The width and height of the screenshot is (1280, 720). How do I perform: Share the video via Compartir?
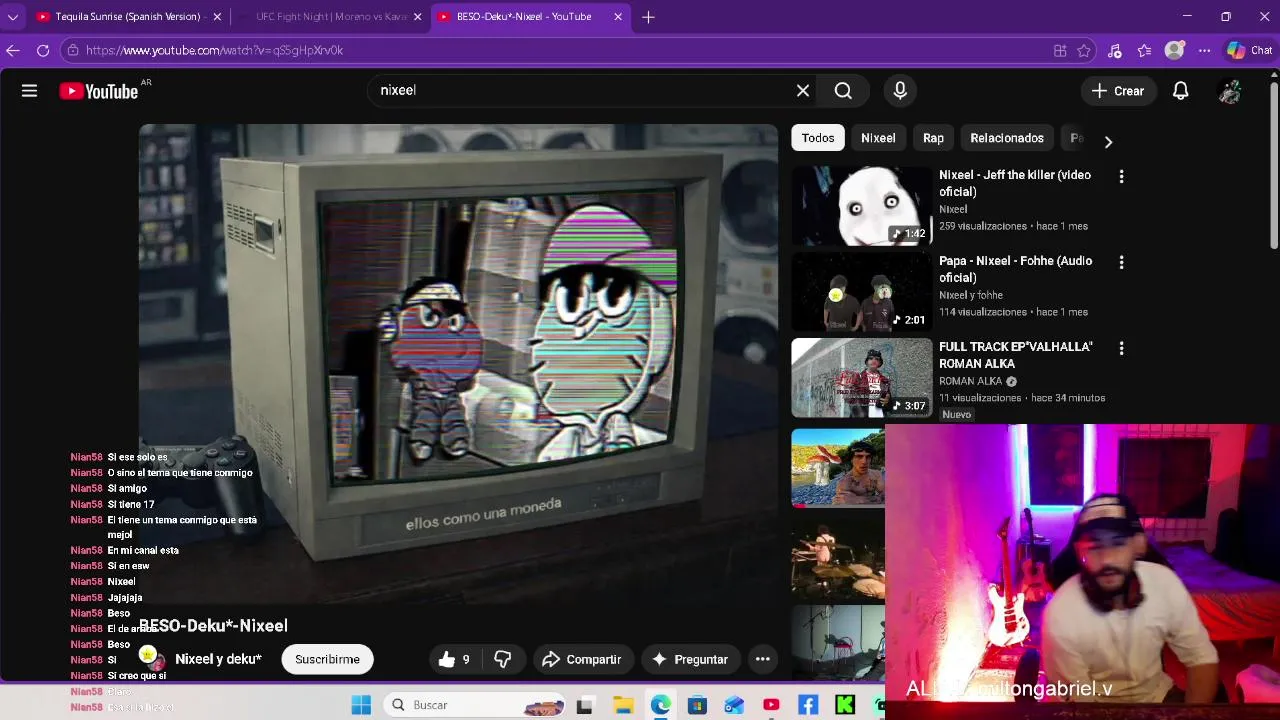[x=582, y=659]
